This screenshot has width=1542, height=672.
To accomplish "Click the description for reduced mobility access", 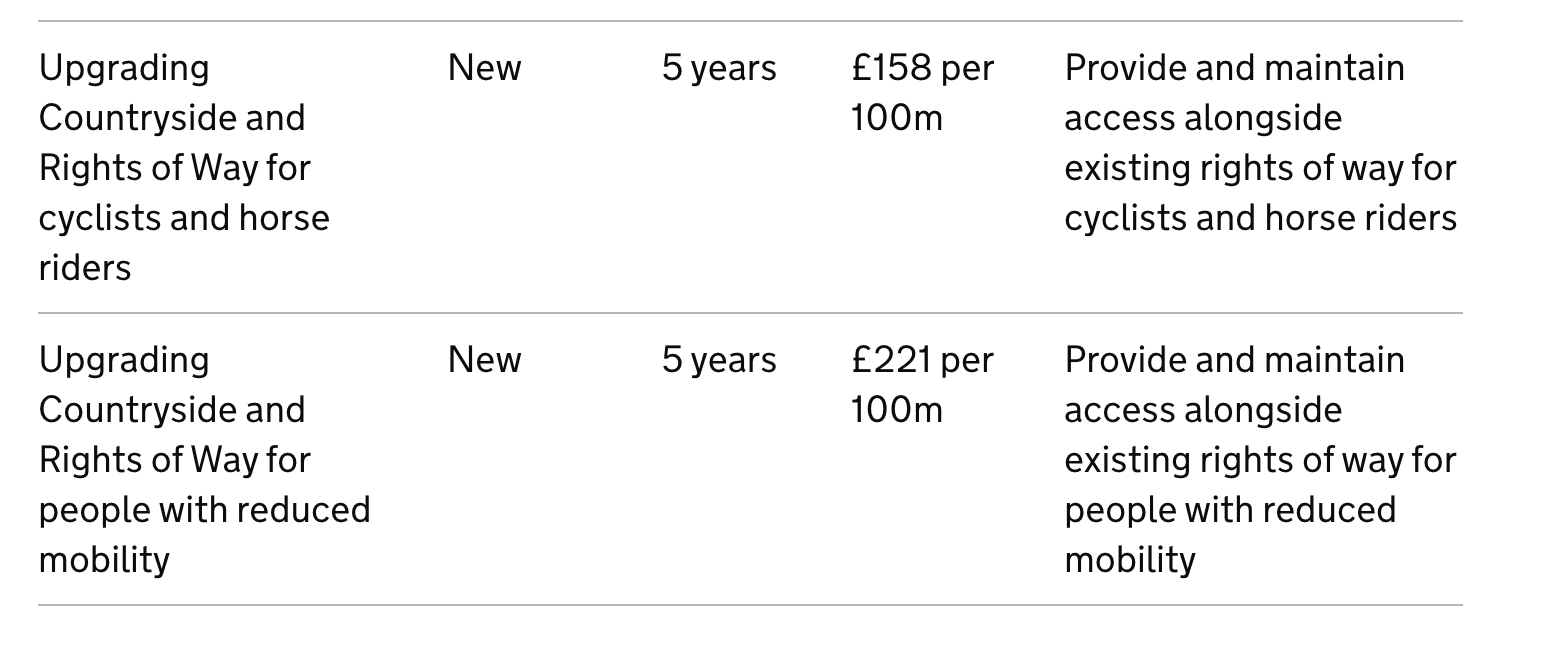I will point(1259,459).
